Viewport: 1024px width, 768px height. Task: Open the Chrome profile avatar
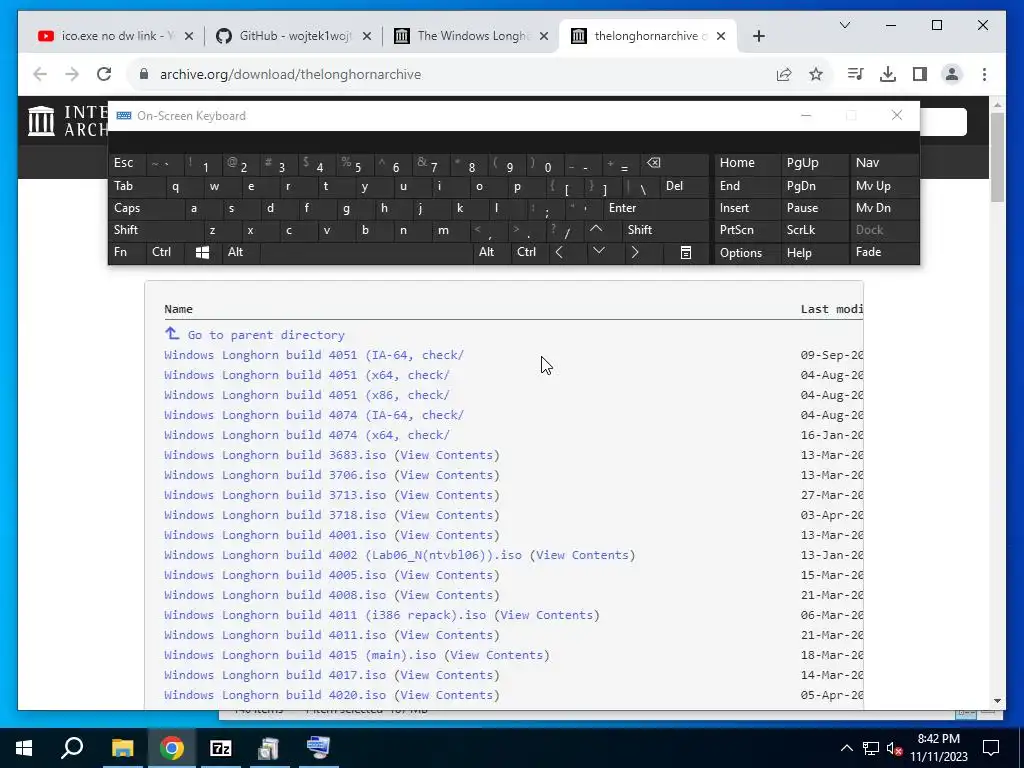(x=952, y=74)
